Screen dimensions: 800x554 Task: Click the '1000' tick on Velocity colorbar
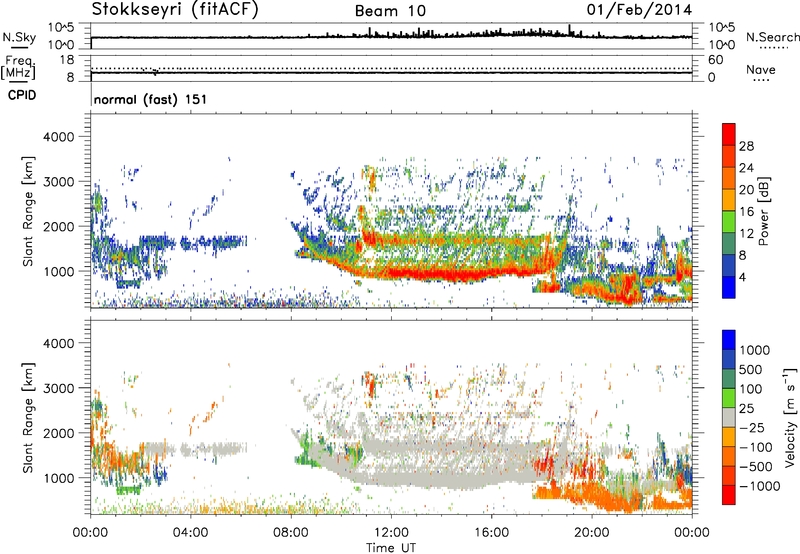pyautogui.click(x=755, y=350)
